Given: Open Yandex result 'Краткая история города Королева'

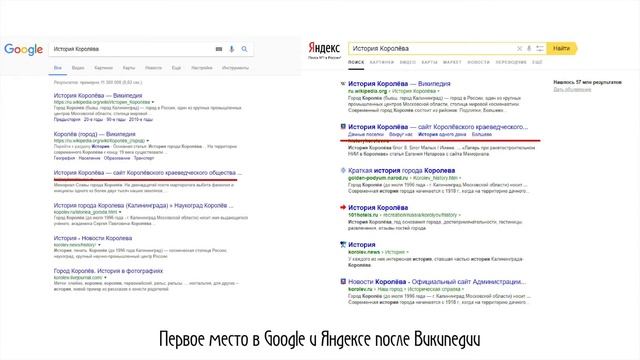Looking at the screenshot, I should pos(402,170).
